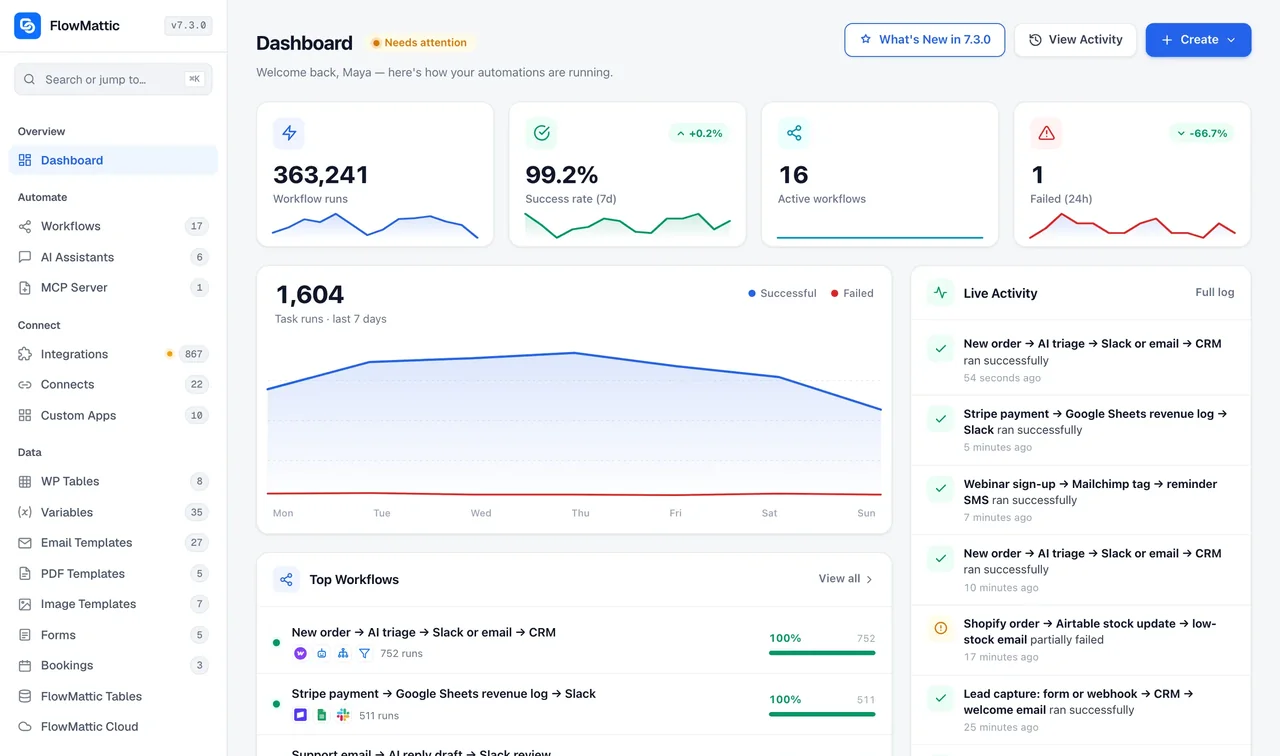Screen dimensions: 1280x756
Task: Click the filter icon under New order workflow
Action: coord(364,654)
